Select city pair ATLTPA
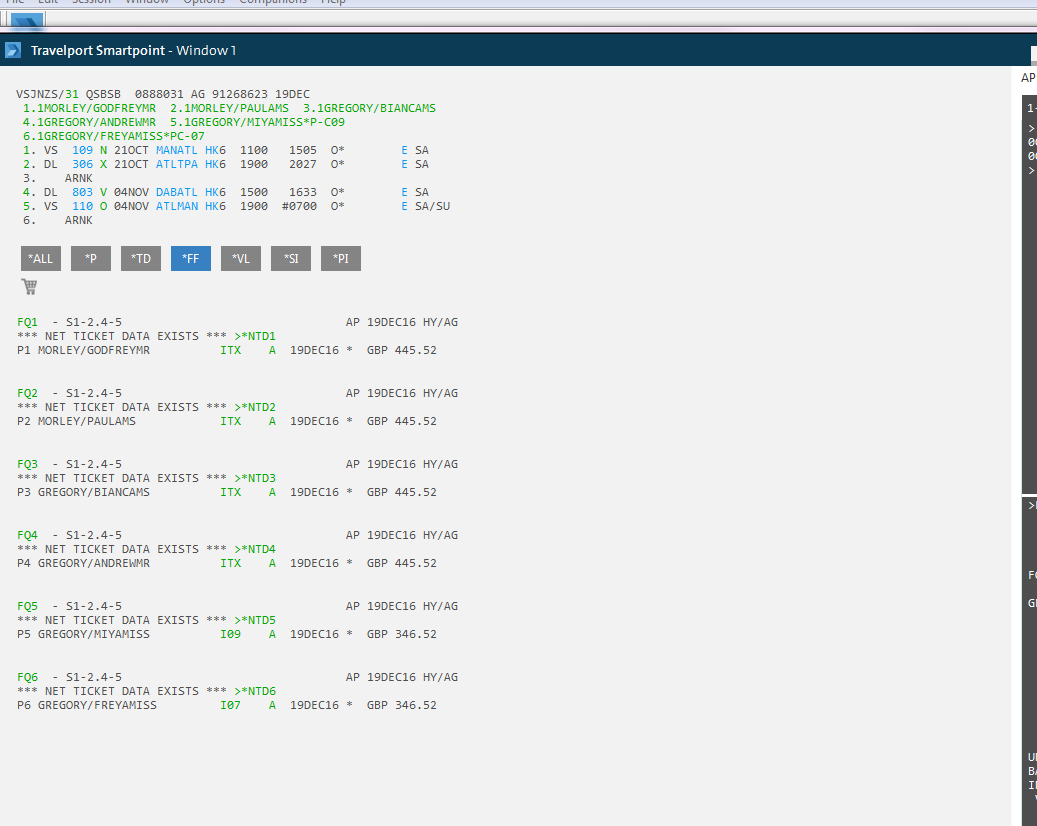 click(x=177, y=164)
